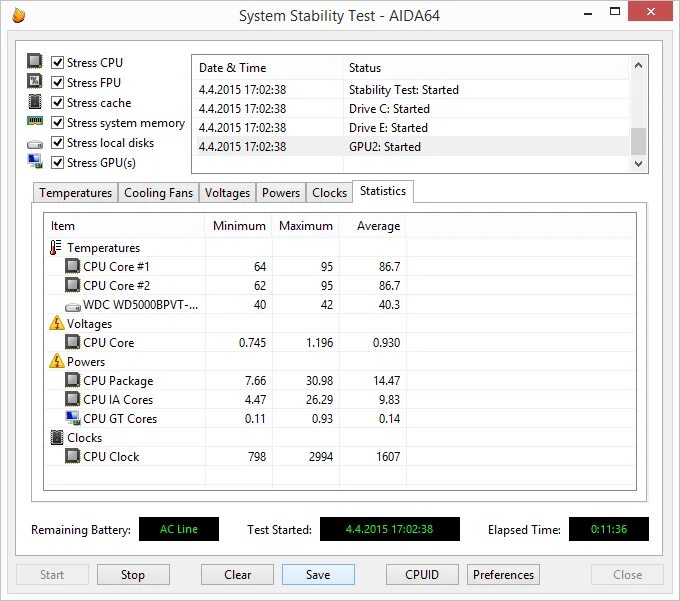Click the AIDA64 flame icon in title bar
The height and width of the screenshot is (601, 680).
[x=18, y=16]
